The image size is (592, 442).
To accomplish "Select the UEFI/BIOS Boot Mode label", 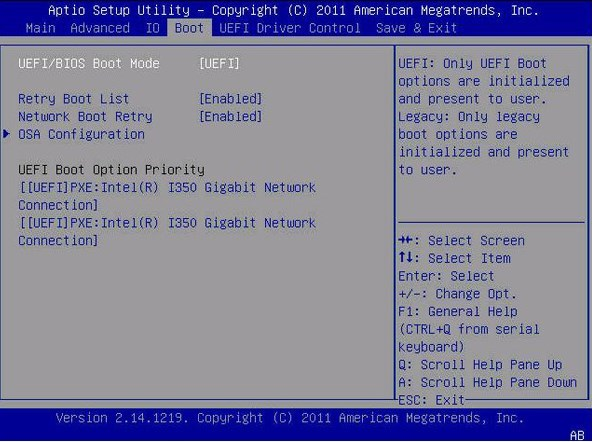I will tap(89, 63).
